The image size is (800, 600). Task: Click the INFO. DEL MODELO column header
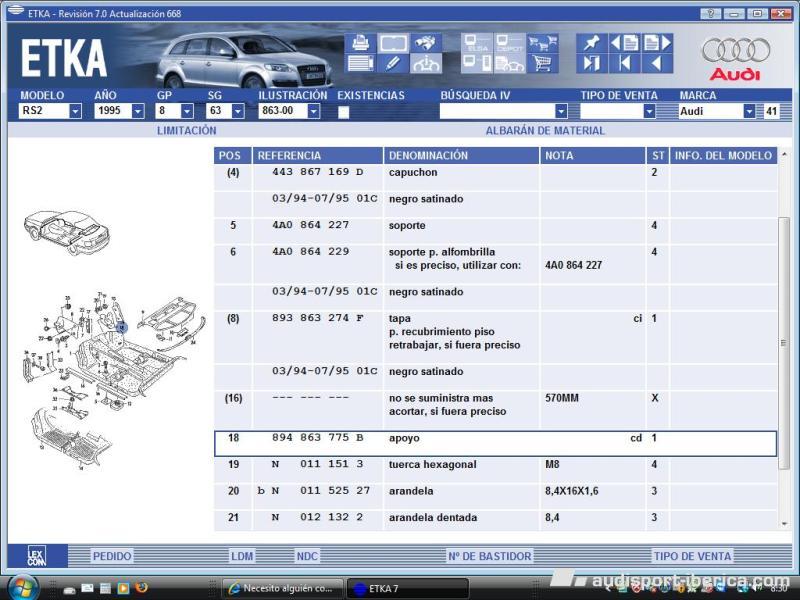(723, 156)
